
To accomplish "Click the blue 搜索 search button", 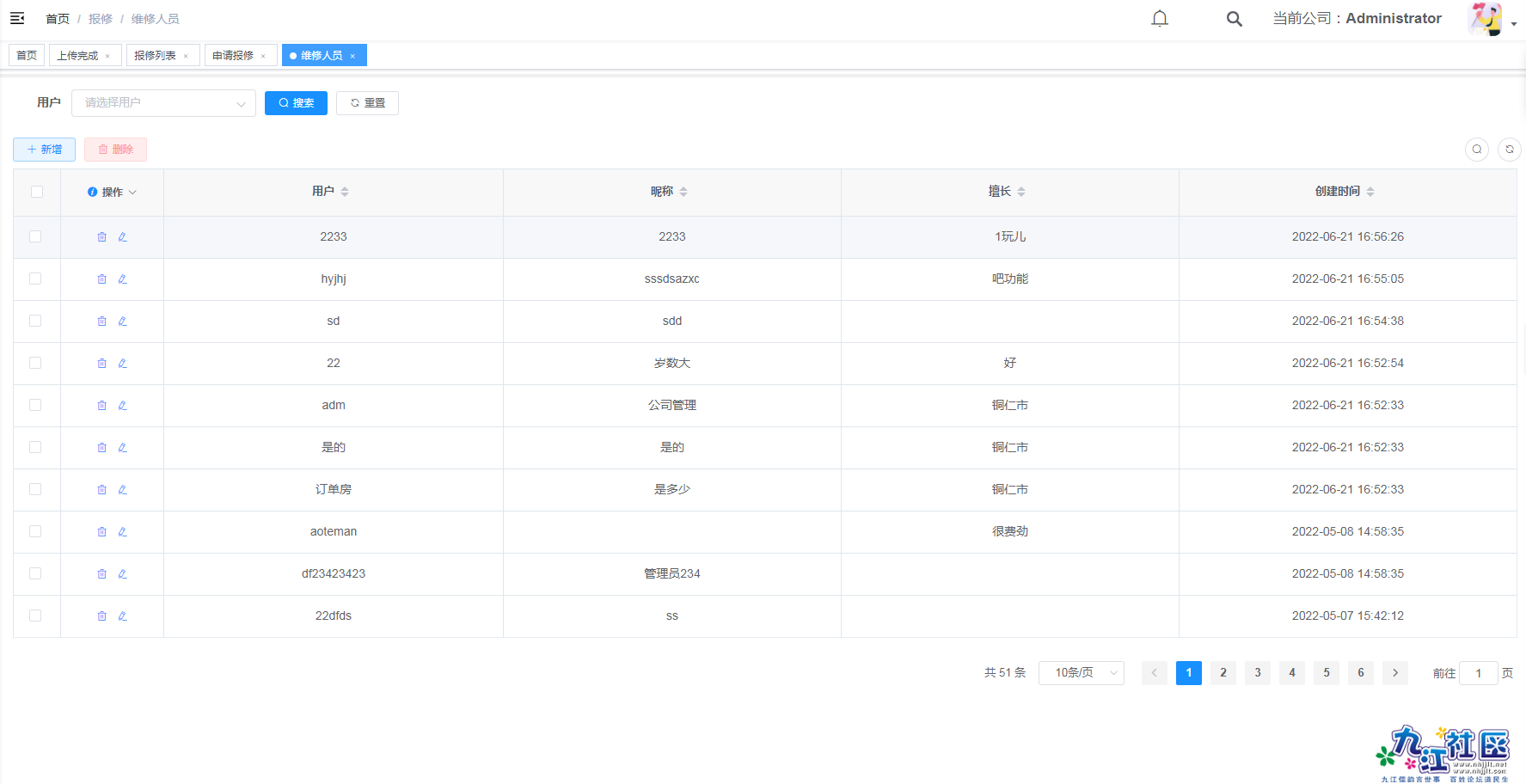I will pyautogui.click(x=296, y=103).
